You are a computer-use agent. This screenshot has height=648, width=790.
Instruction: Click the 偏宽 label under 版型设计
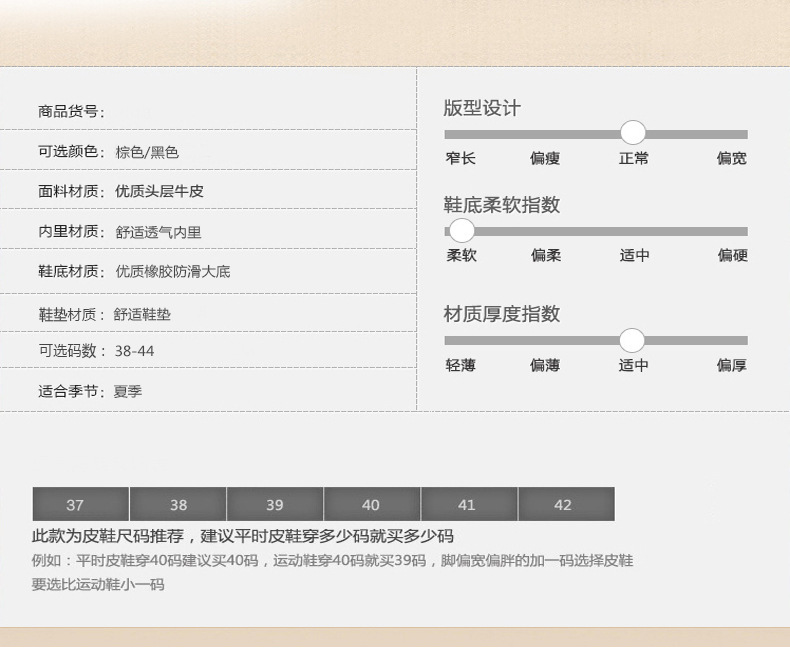click(732, 158)
